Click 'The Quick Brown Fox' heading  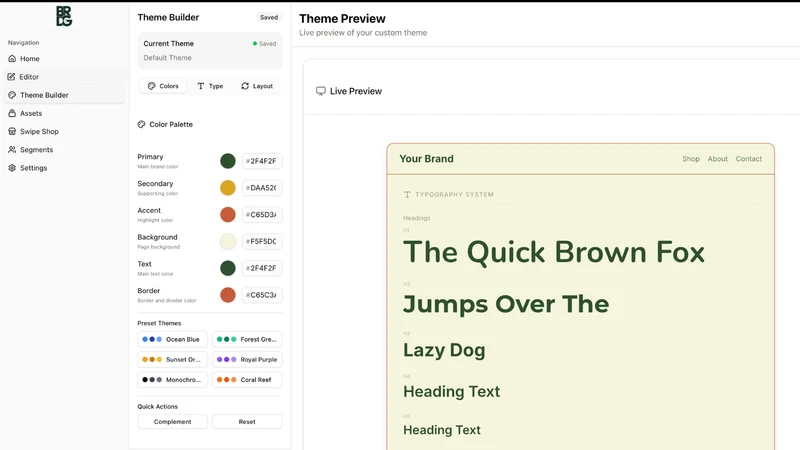[x=554, y=252]
